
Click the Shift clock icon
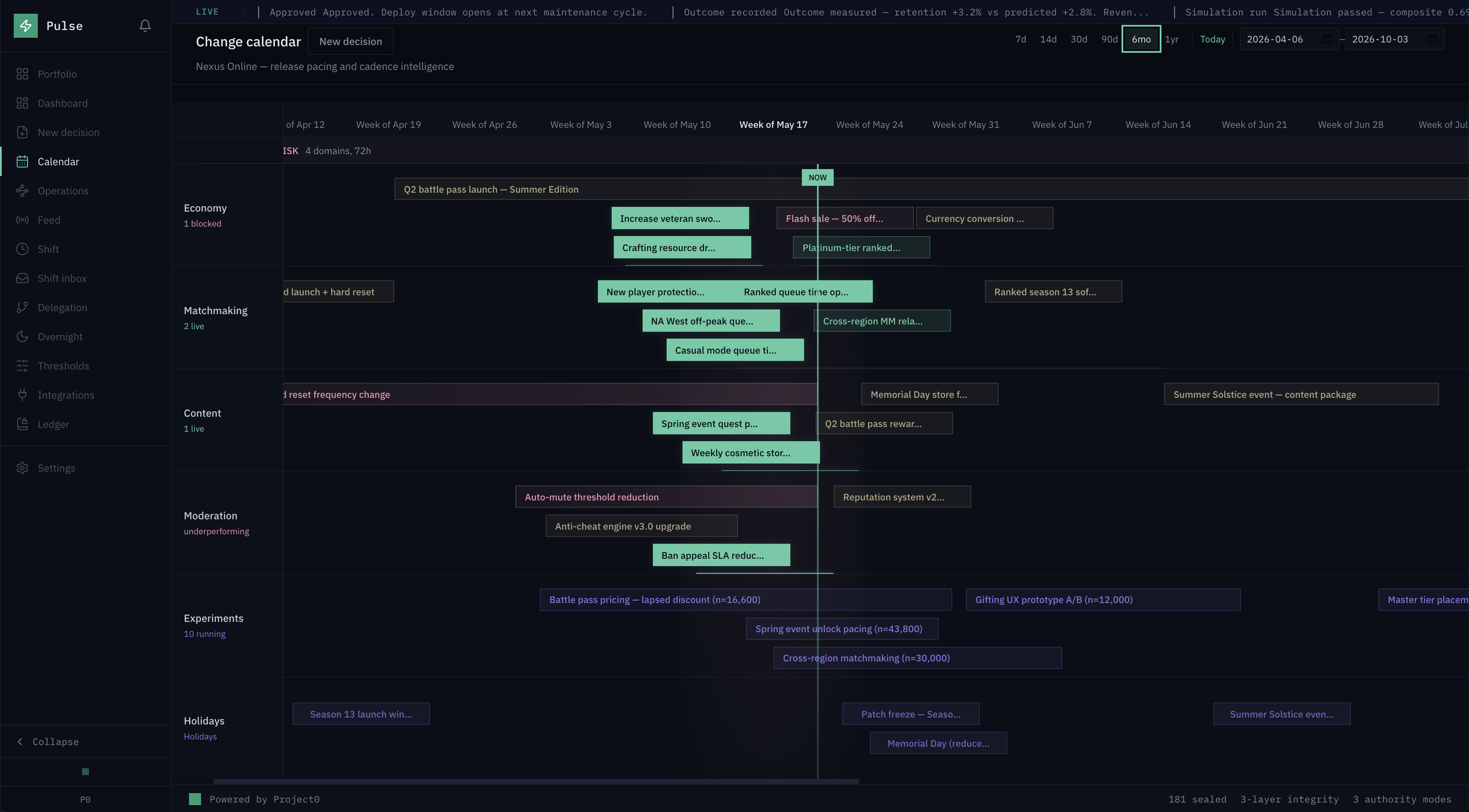tap(23, 249)
